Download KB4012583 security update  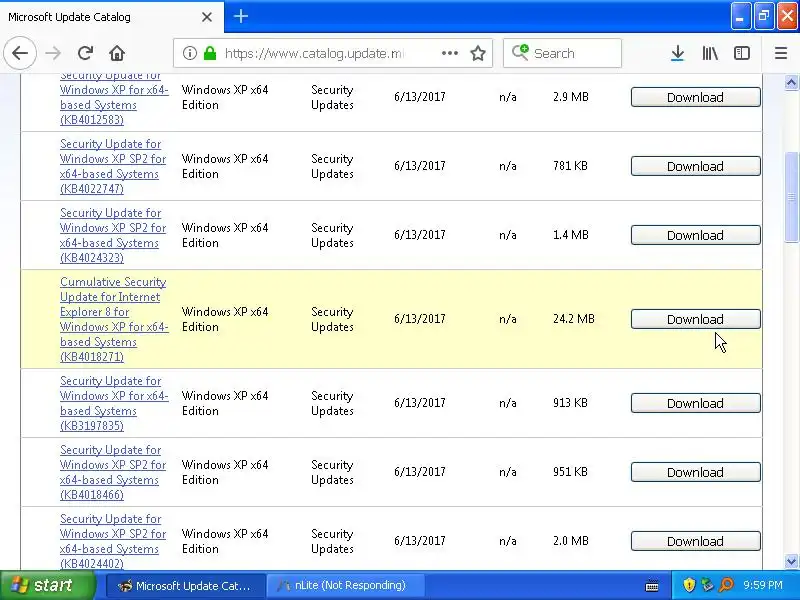point(695,97)
